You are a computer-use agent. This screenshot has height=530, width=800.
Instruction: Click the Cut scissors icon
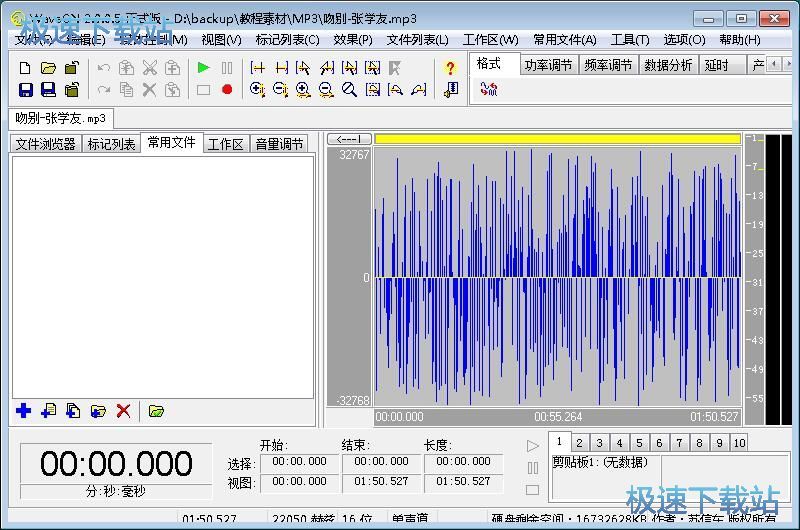(149, 68)
